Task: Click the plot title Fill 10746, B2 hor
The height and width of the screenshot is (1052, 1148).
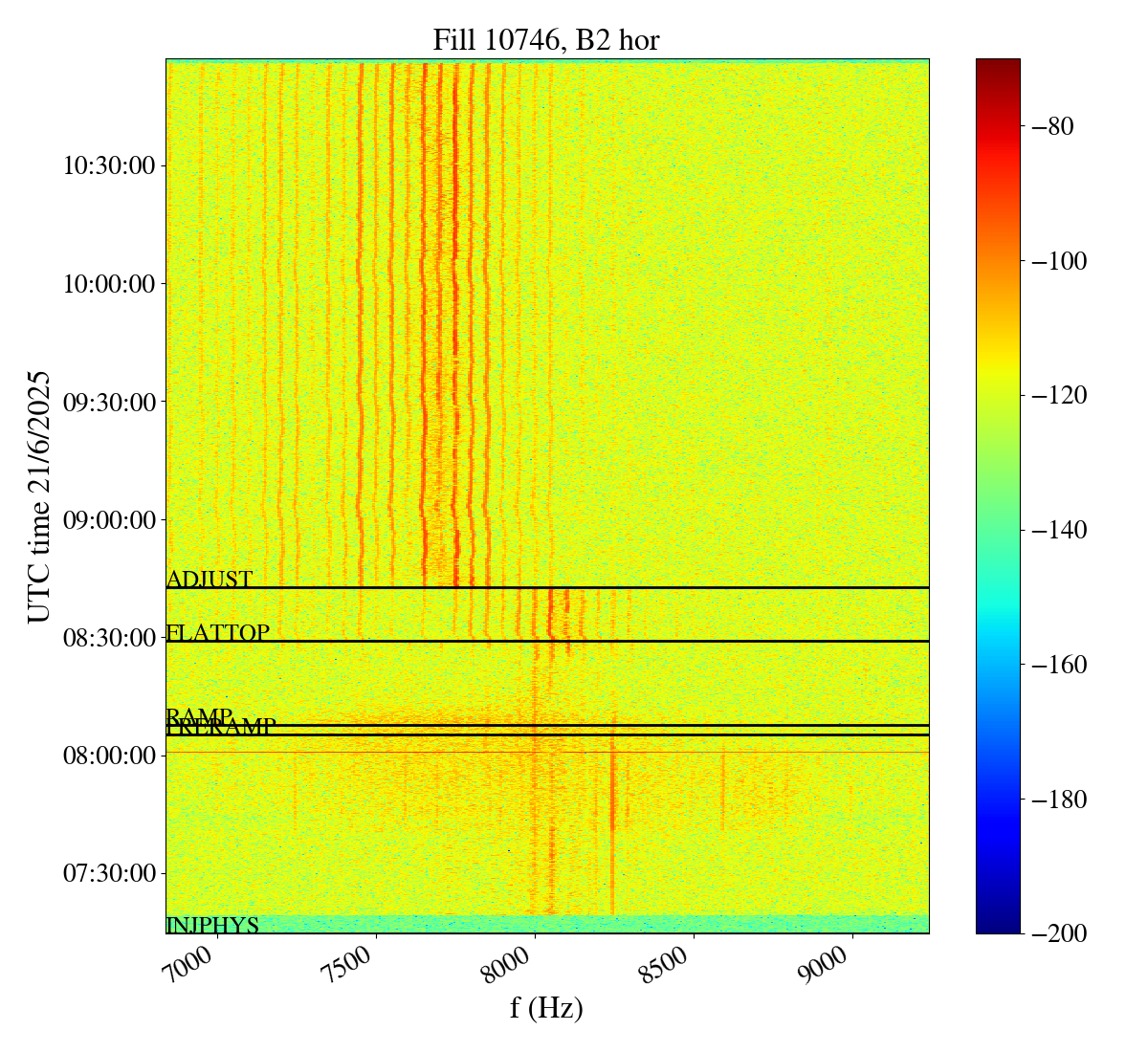Action: point(546,40)
